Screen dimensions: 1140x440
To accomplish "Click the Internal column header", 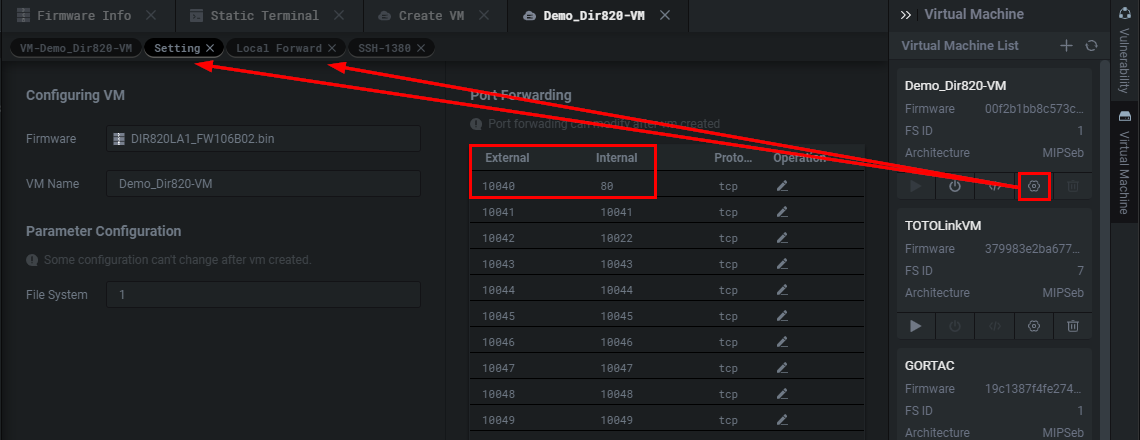I will tap(617, 158).
